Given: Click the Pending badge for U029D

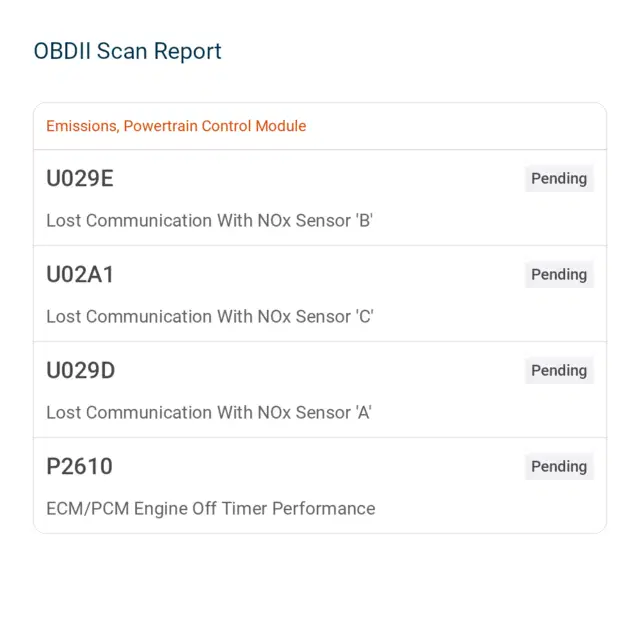Looking at the screenshot, I should click(559, 370).
